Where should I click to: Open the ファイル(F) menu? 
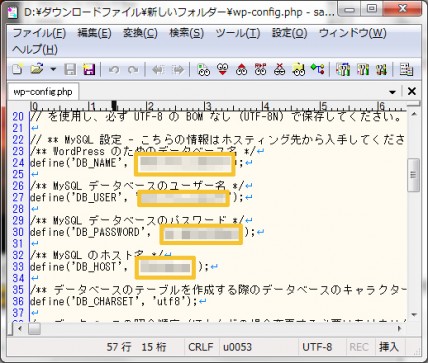39,33
